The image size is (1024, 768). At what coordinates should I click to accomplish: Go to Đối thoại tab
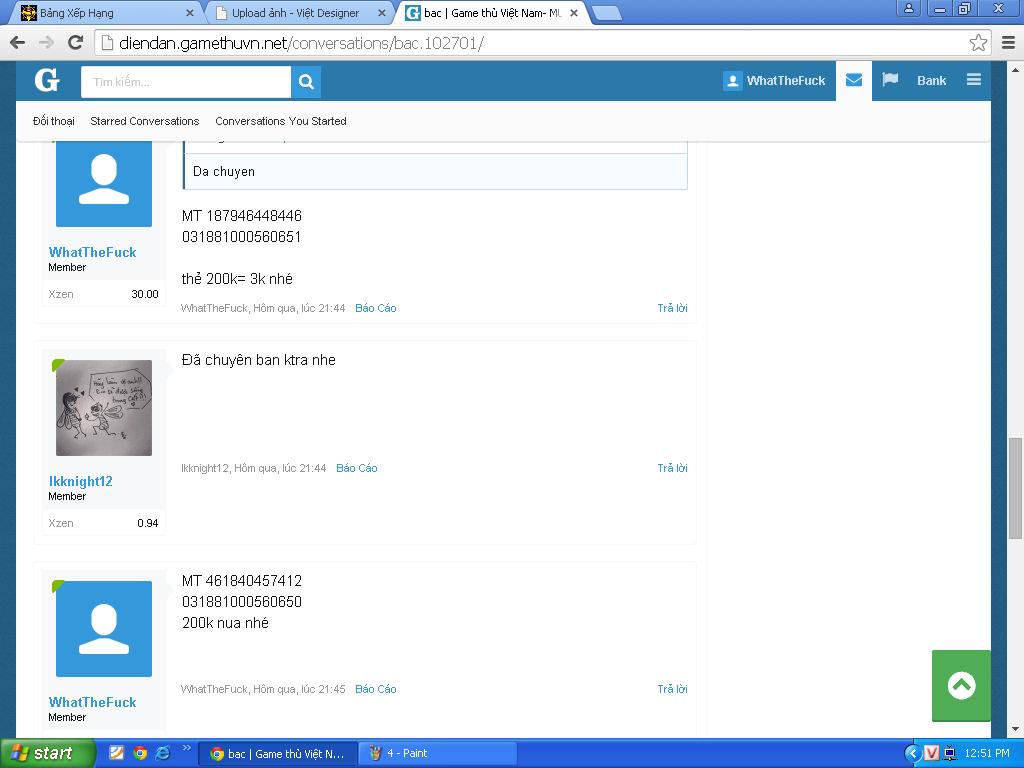[54, 121]
